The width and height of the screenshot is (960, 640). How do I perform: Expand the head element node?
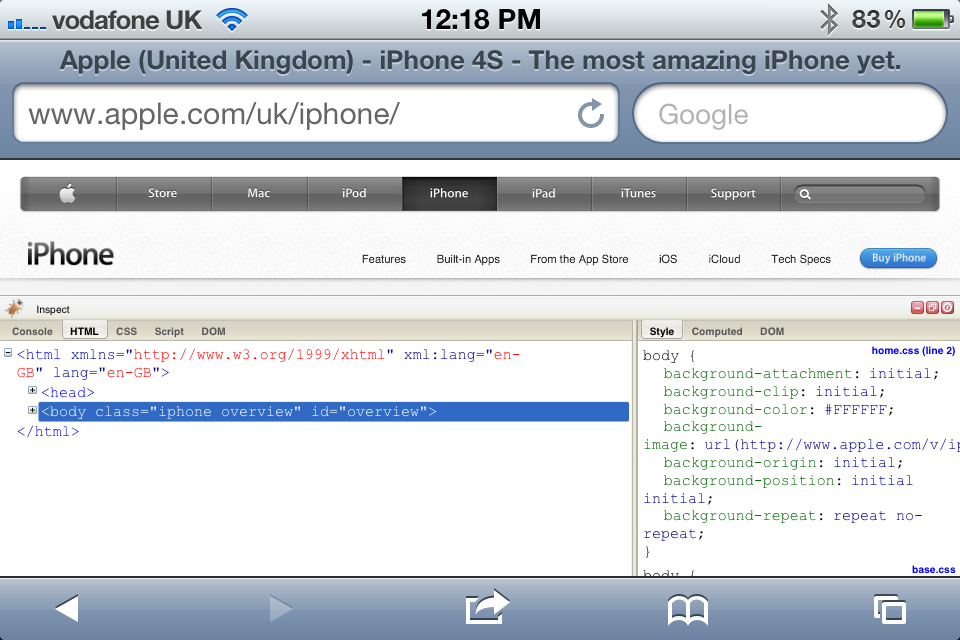pyautogui.click(x=32, y=391)
